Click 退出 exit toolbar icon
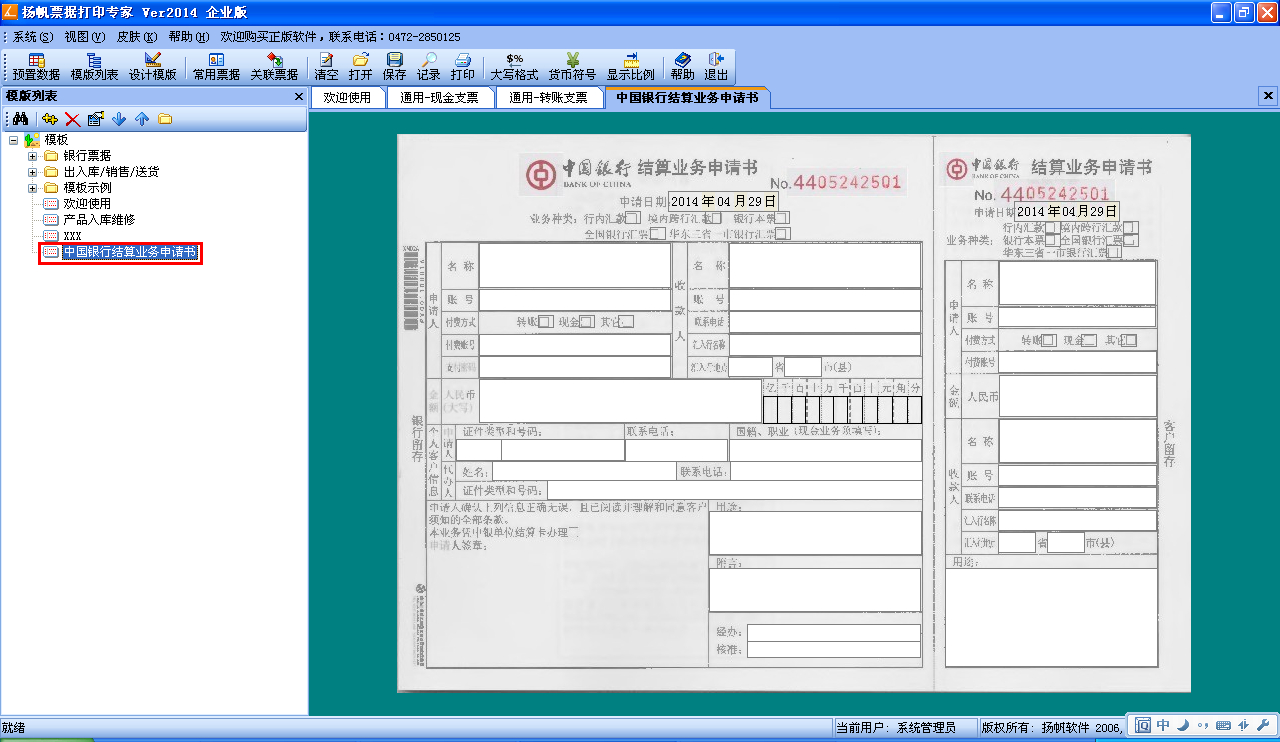The width and height of the screenshot is (1280, 742). point(716,67)
